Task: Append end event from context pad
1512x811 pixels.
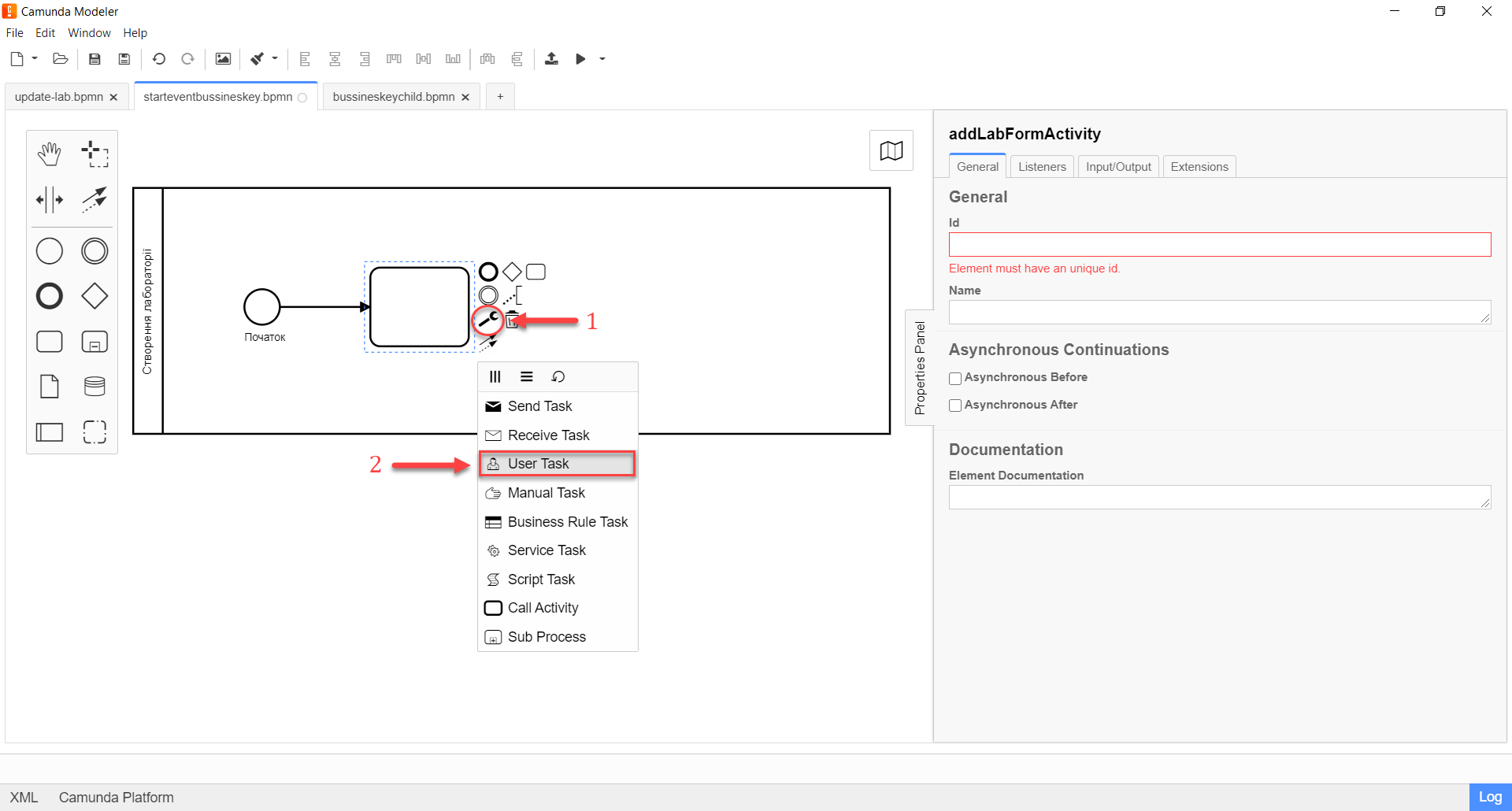Action: (488, 272)
